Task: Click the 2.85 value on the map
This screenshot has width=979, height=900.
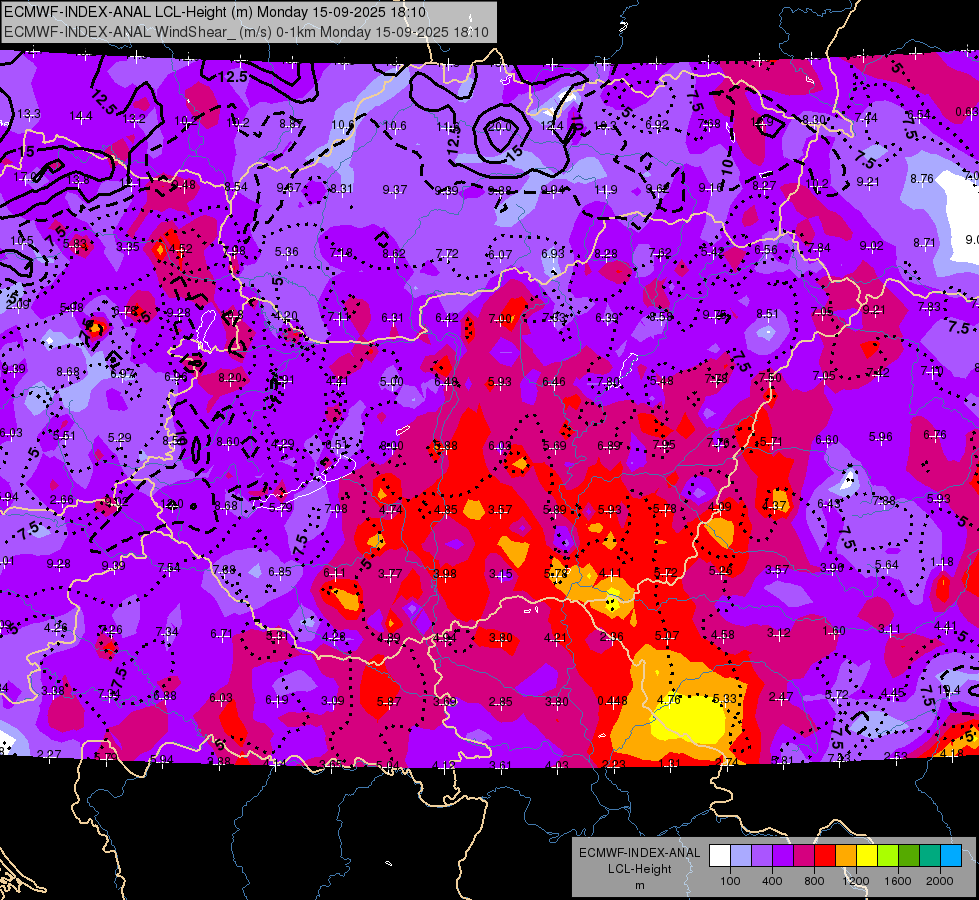Action: point(501,701)
